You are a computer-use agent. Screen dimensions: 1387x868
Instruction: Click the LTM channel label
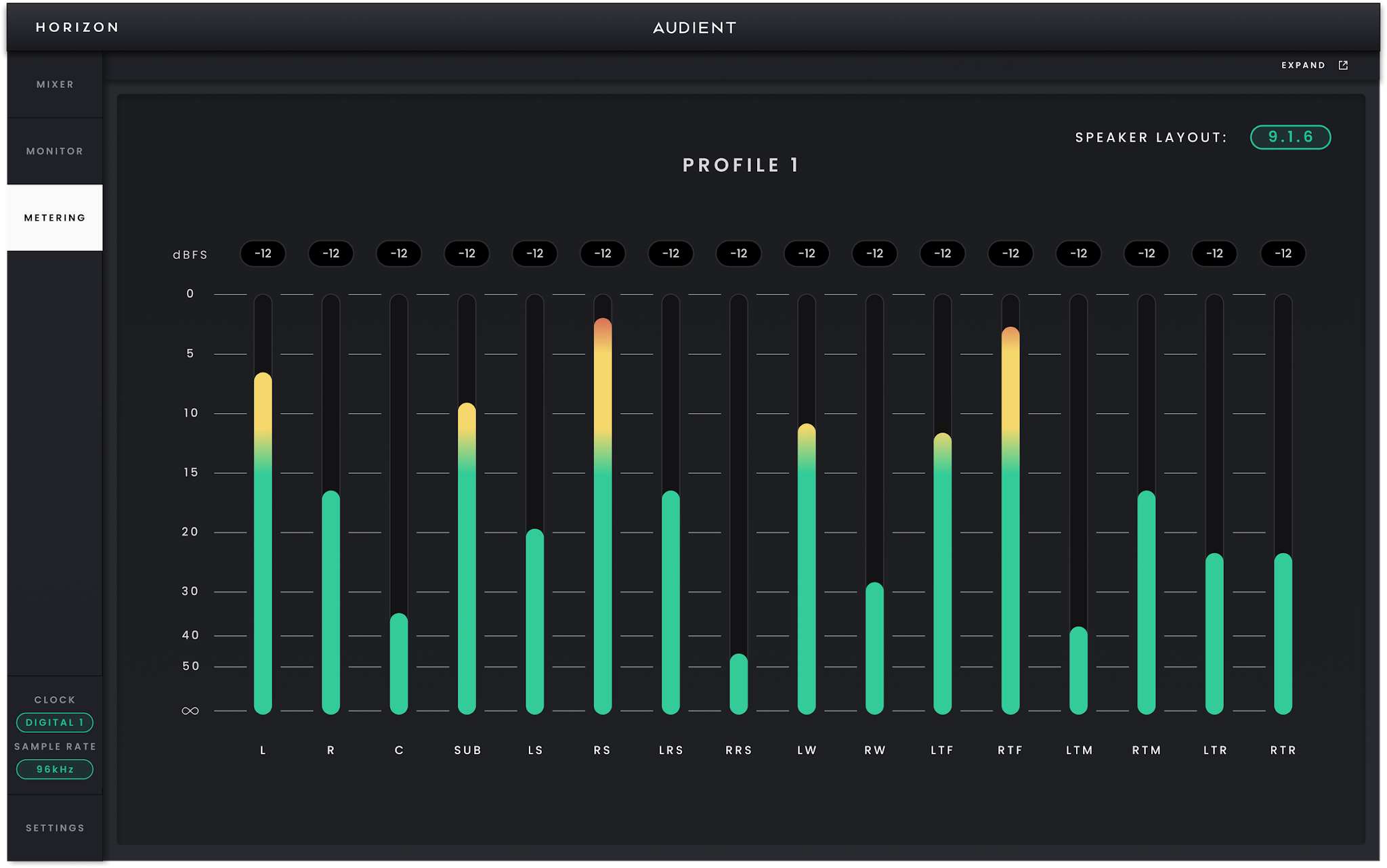pos(1079,750)
